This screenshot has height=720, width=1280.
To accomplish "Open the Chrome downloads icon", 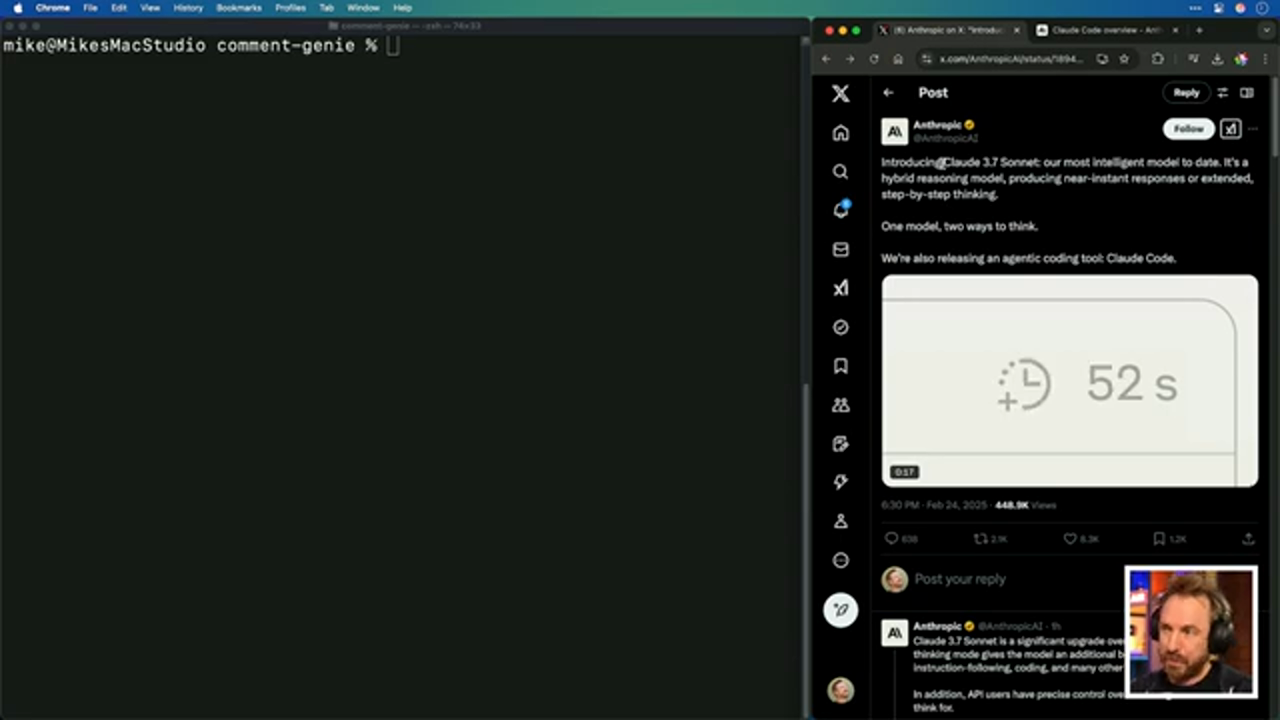I will click(1217, 59).
